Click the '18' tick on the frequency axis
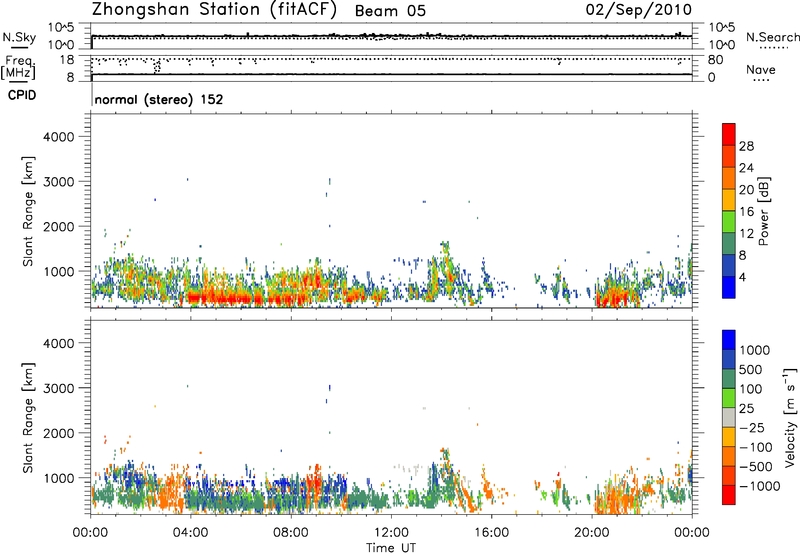800x554 pixels. point(67,60)
